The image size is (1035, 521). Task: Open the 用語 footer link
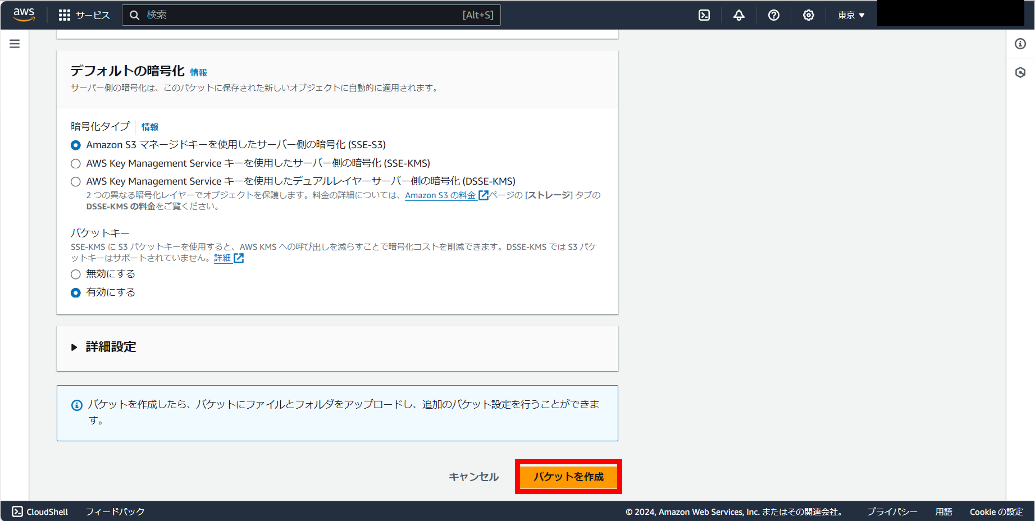click(x=943, y=512)
